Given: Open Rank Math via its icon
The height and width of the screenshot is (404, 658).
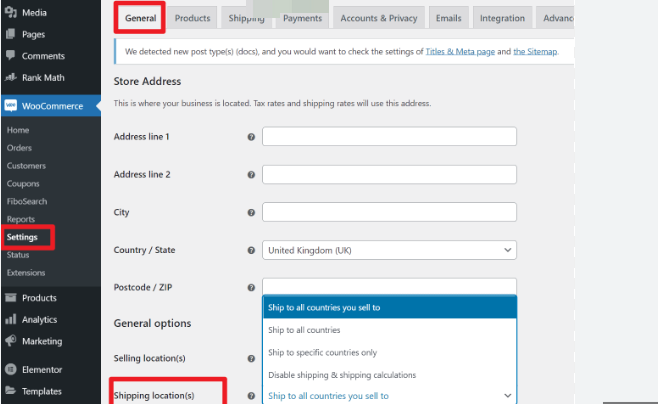Looking at the screenshot, I should (10, 77).
